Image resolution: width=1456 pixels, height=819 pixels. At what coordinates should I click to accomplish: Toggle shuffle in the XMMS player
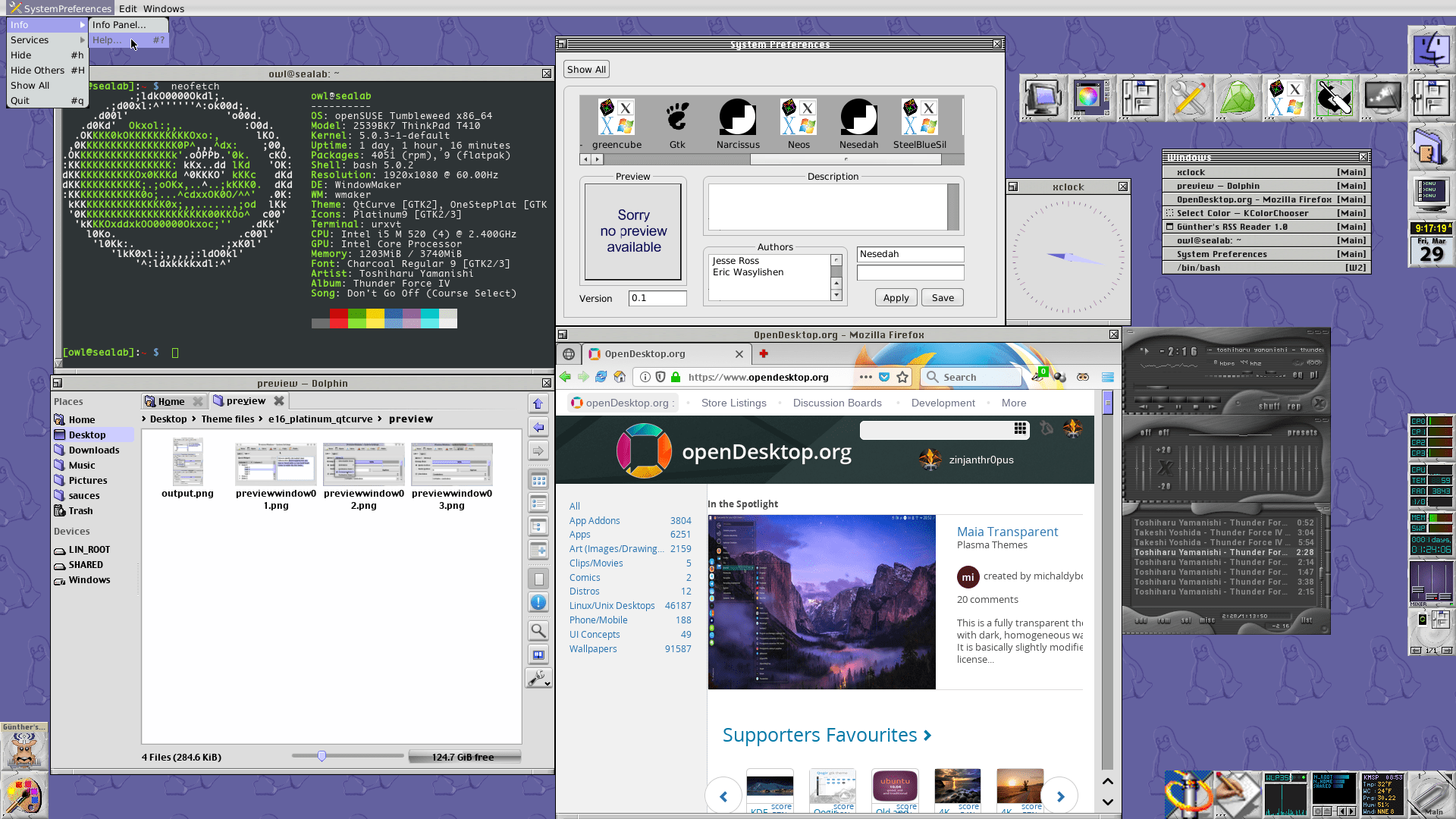1269,406
